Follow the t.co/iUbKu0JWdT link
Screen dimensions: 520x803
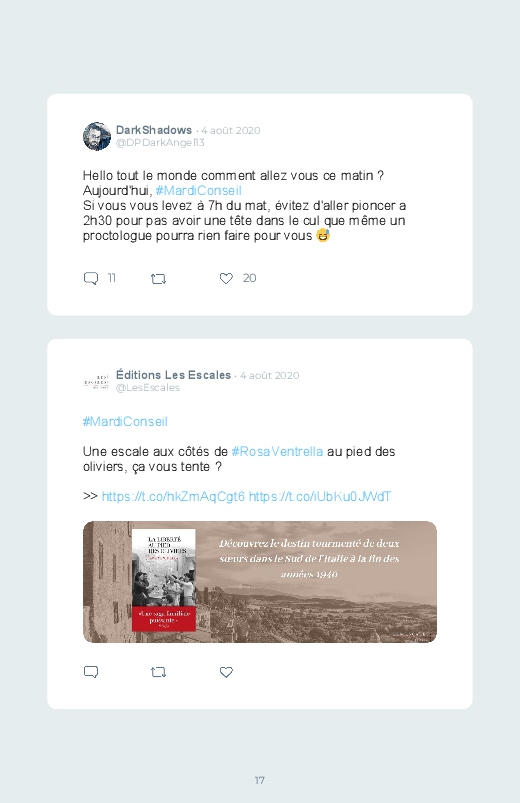(x=320, y=496)
